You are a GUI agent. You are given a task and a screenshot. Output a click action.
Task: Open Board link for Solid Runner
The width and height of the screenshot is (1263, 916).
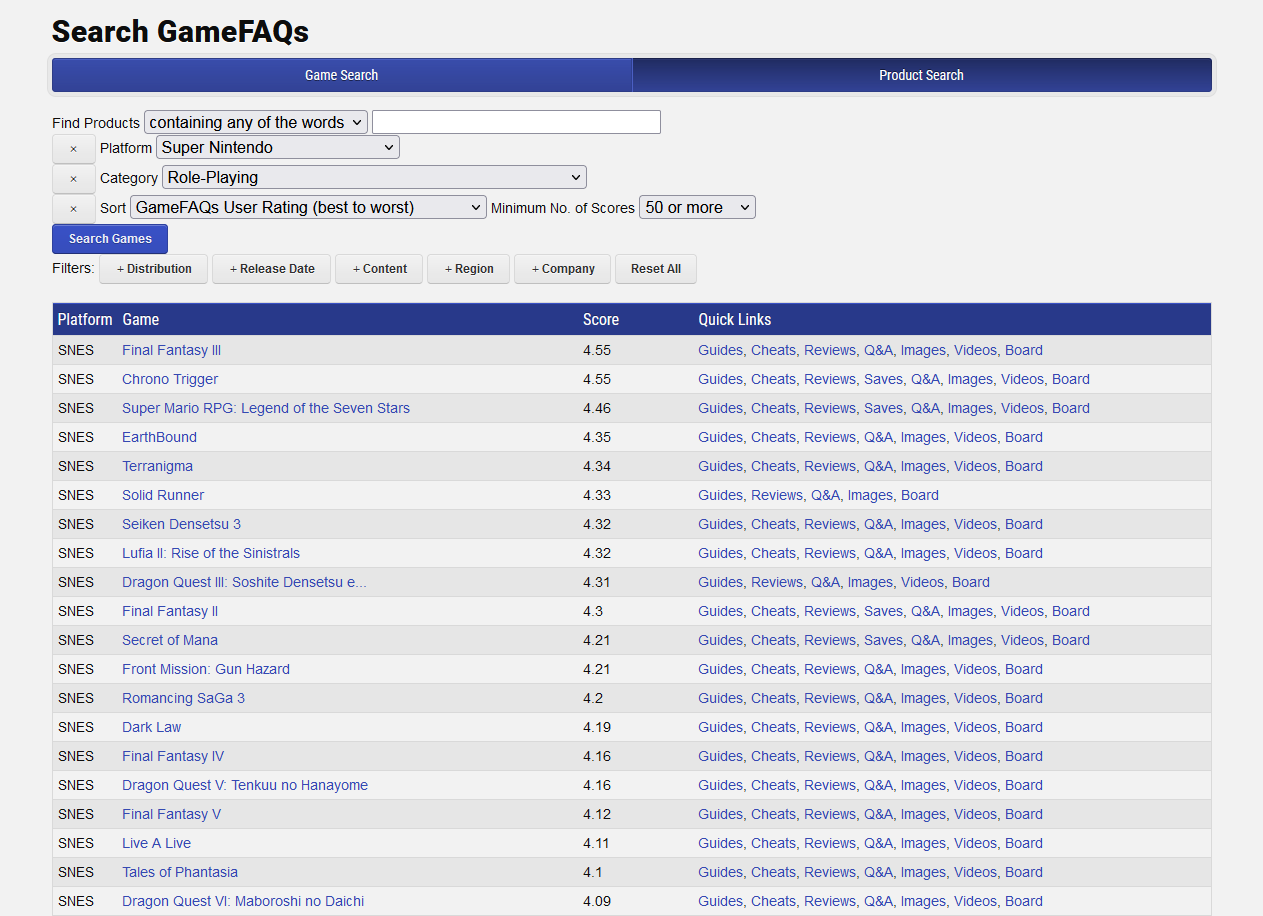pyautogui.click(x=920, y=495)
